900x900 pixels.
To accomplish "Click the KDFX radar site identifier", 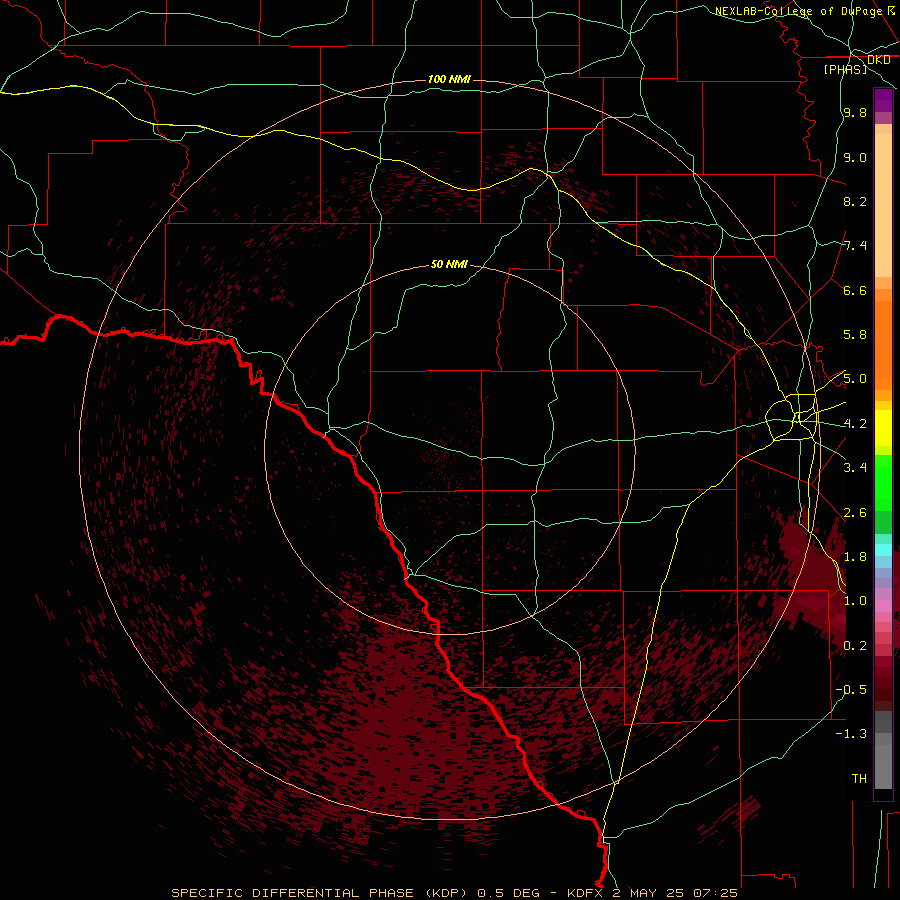I will click(585, 893).
